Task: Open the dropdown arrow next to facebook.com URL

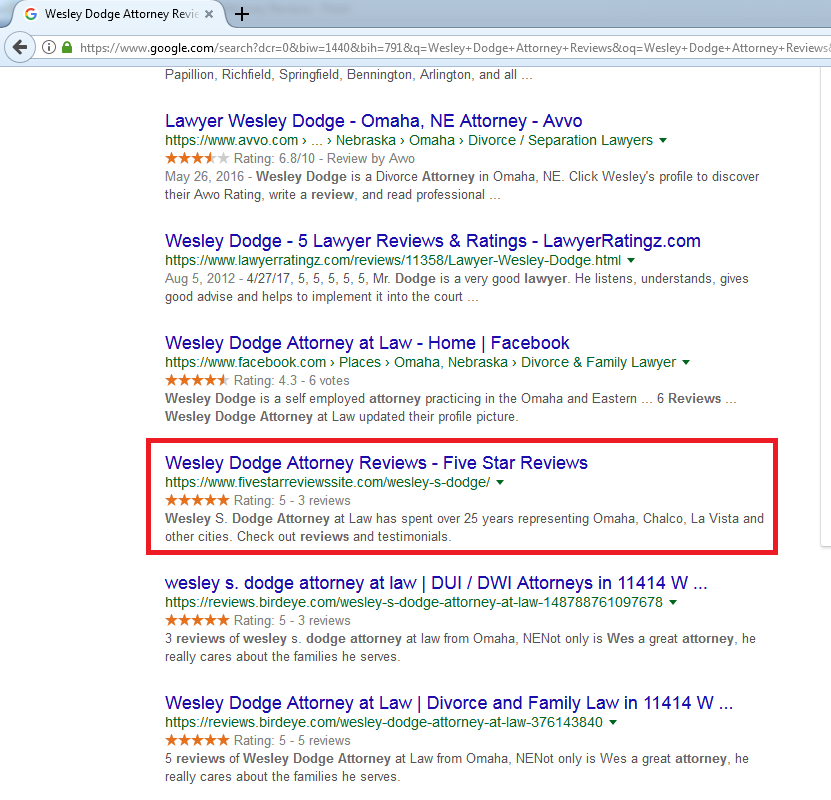Action: (686, 362)
